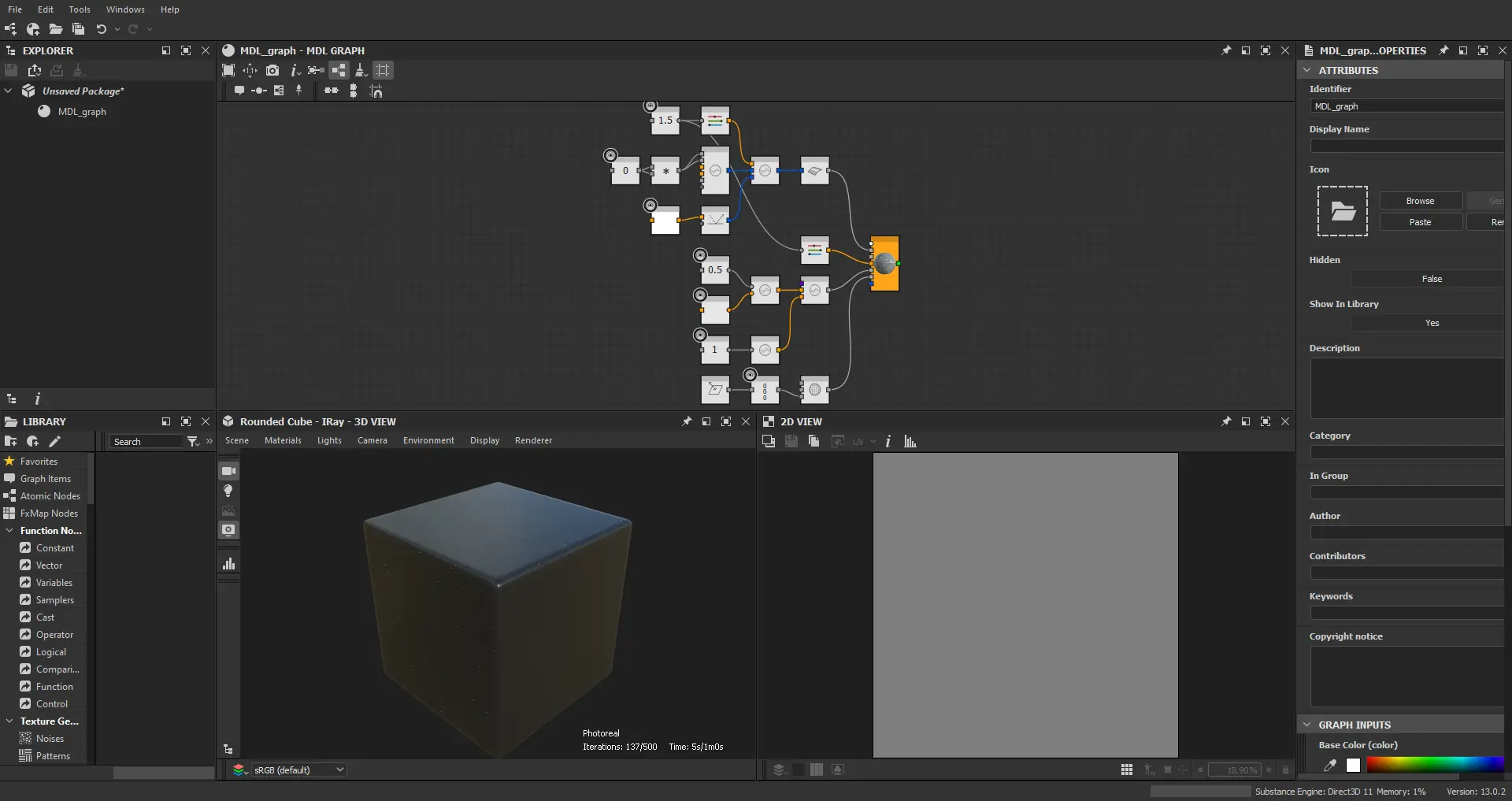This screenshot has height=801, width=1512.
Task: Click the Base Color hue gradient bar
Action: point(1435,765)
